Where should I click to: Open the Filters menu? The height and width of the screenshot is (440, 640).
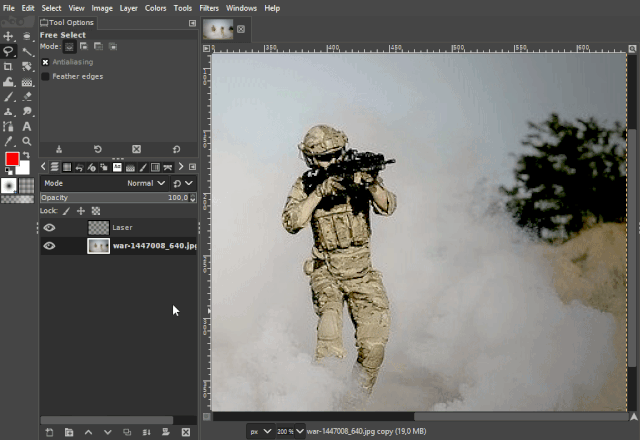(209, 8)
